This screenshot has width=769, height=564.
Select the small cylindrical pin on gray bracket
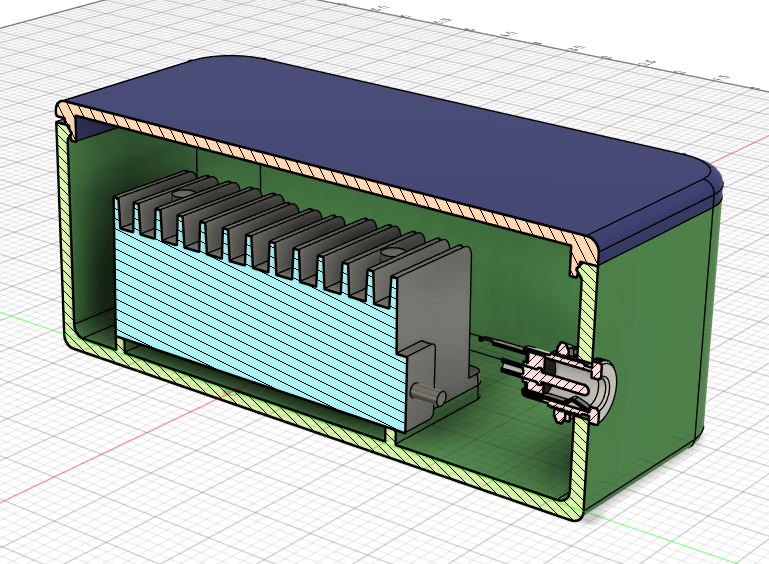click(x=429, y=394)
